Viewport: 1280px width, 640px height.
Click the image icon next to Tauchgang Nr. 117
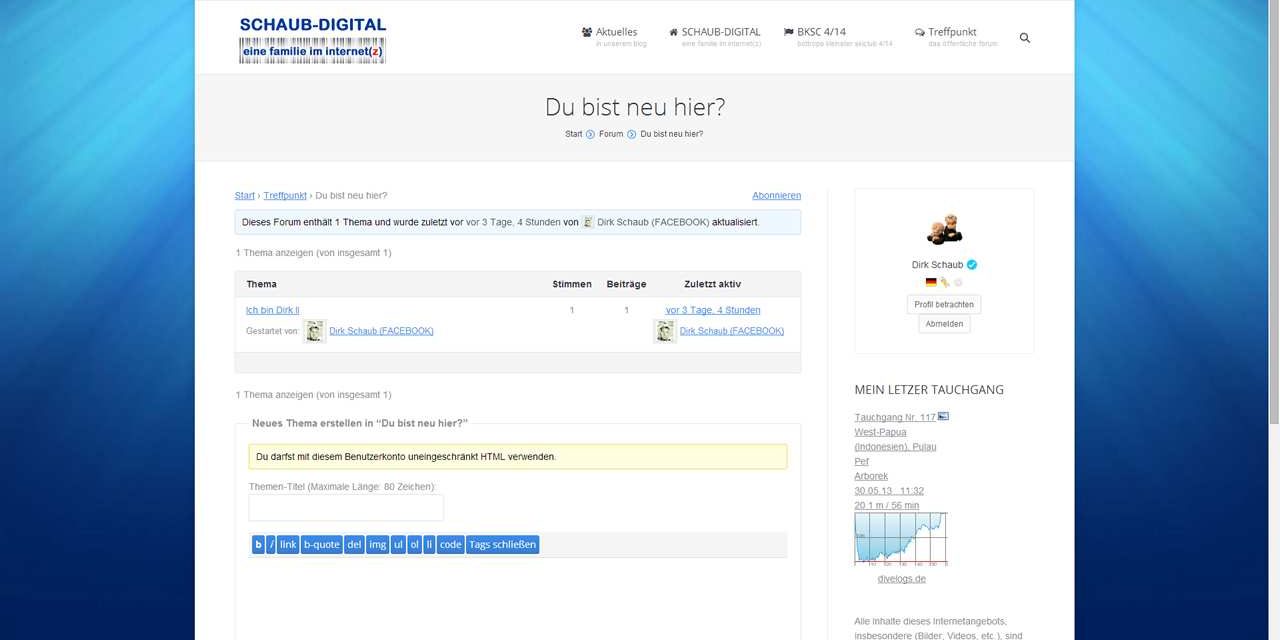coord(943,417)
